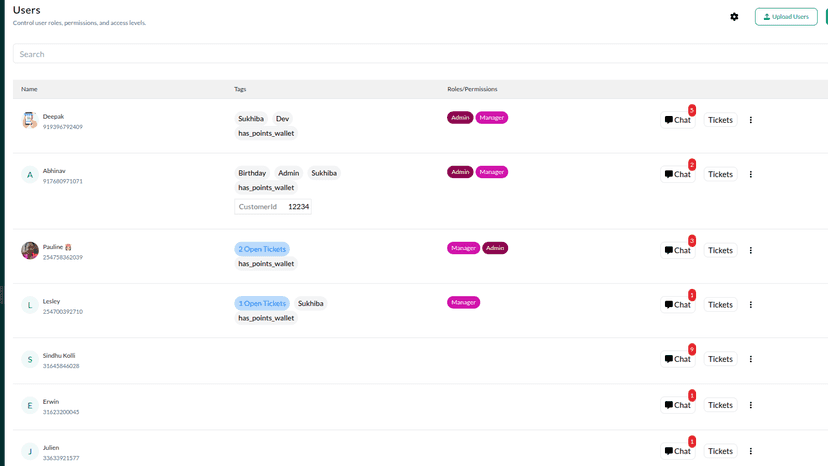
Task: Open more options menu for Deepak
Action: (750, 120)
